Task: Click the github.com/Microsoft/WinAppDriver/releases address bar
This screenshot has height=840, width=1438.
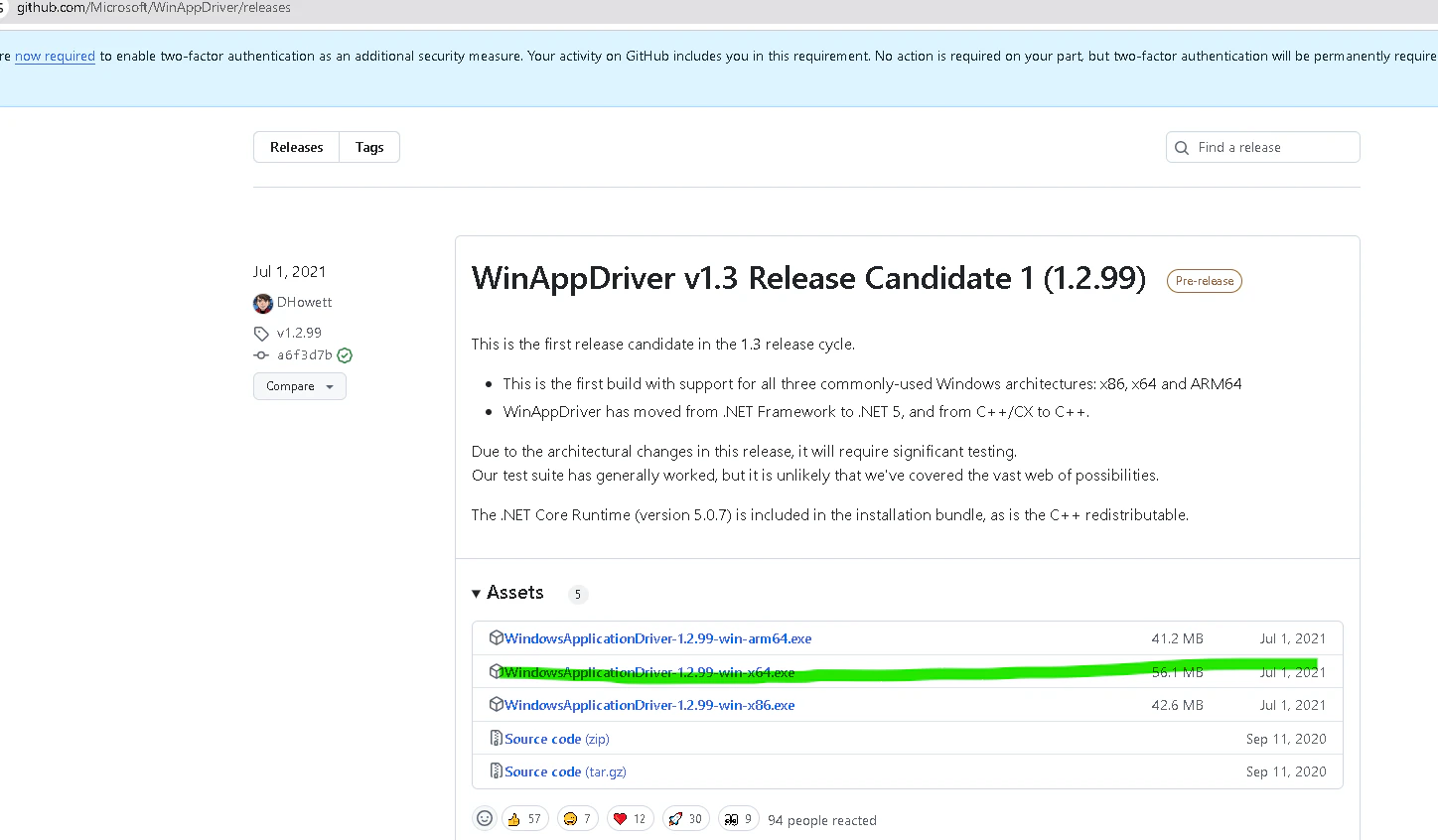Action: tap(154, 8)
